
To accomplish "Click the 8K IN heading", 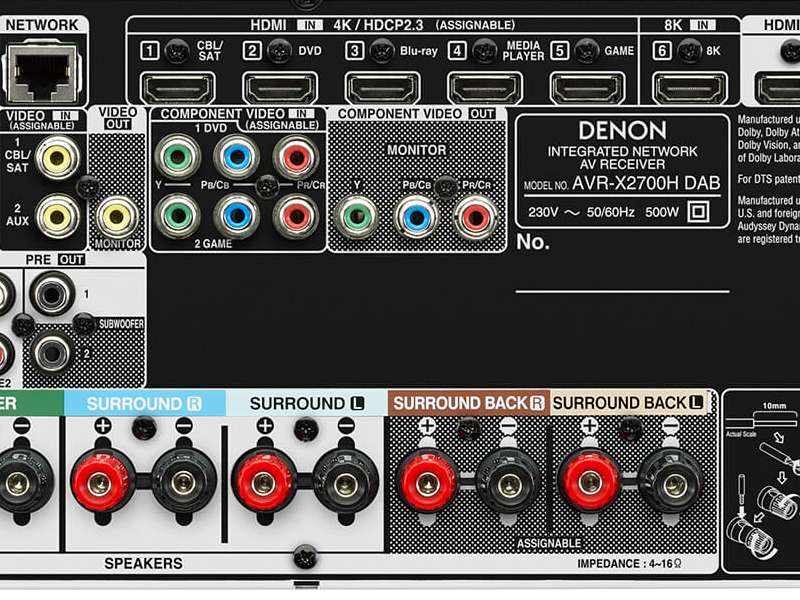I will pos(690,25).
